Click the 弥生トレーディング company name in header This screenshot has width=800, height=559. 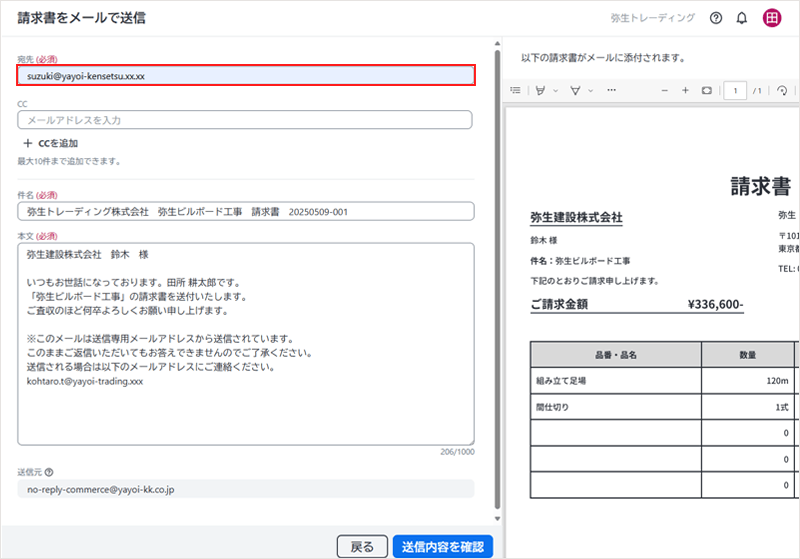653,18
